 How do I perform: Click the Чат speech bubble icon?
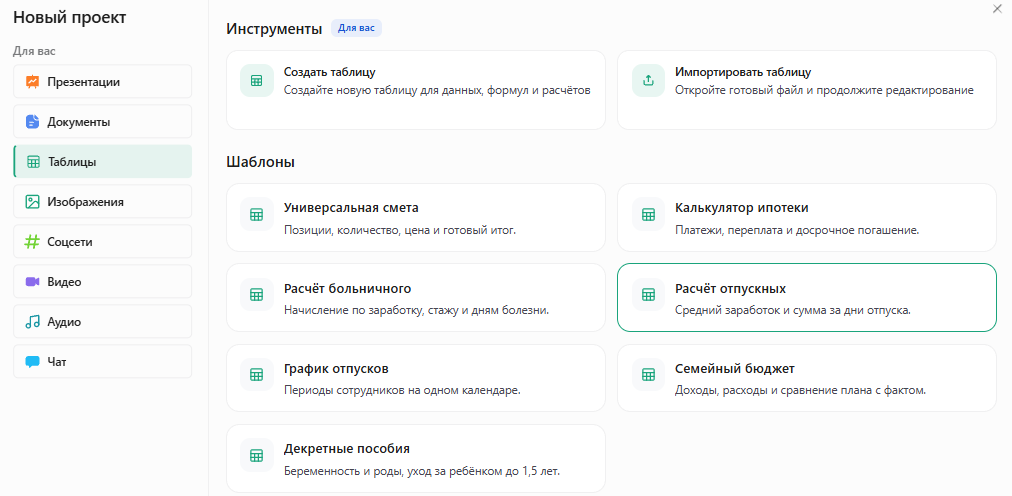32,362
